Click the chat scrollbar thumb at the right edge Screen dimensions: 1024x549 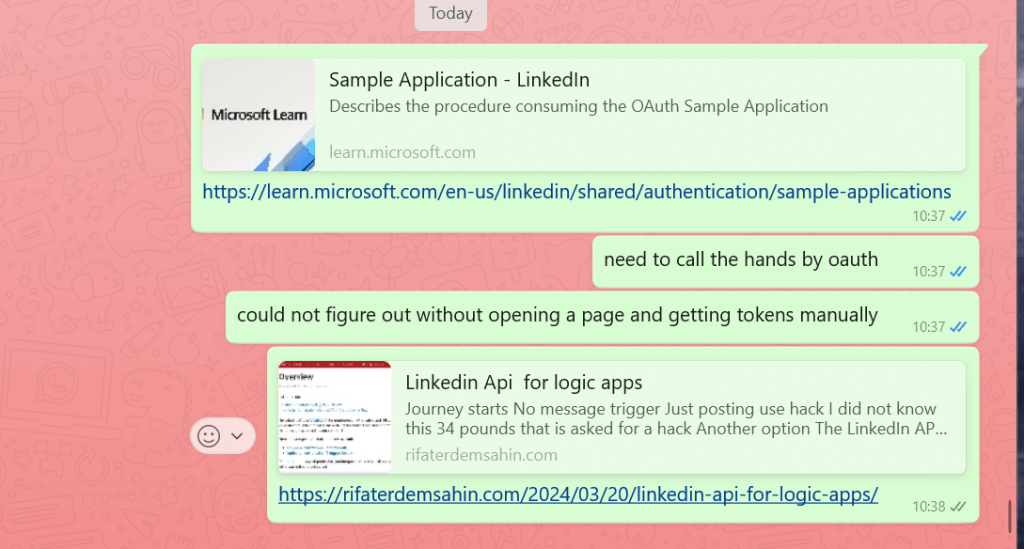coord(1010,516)
